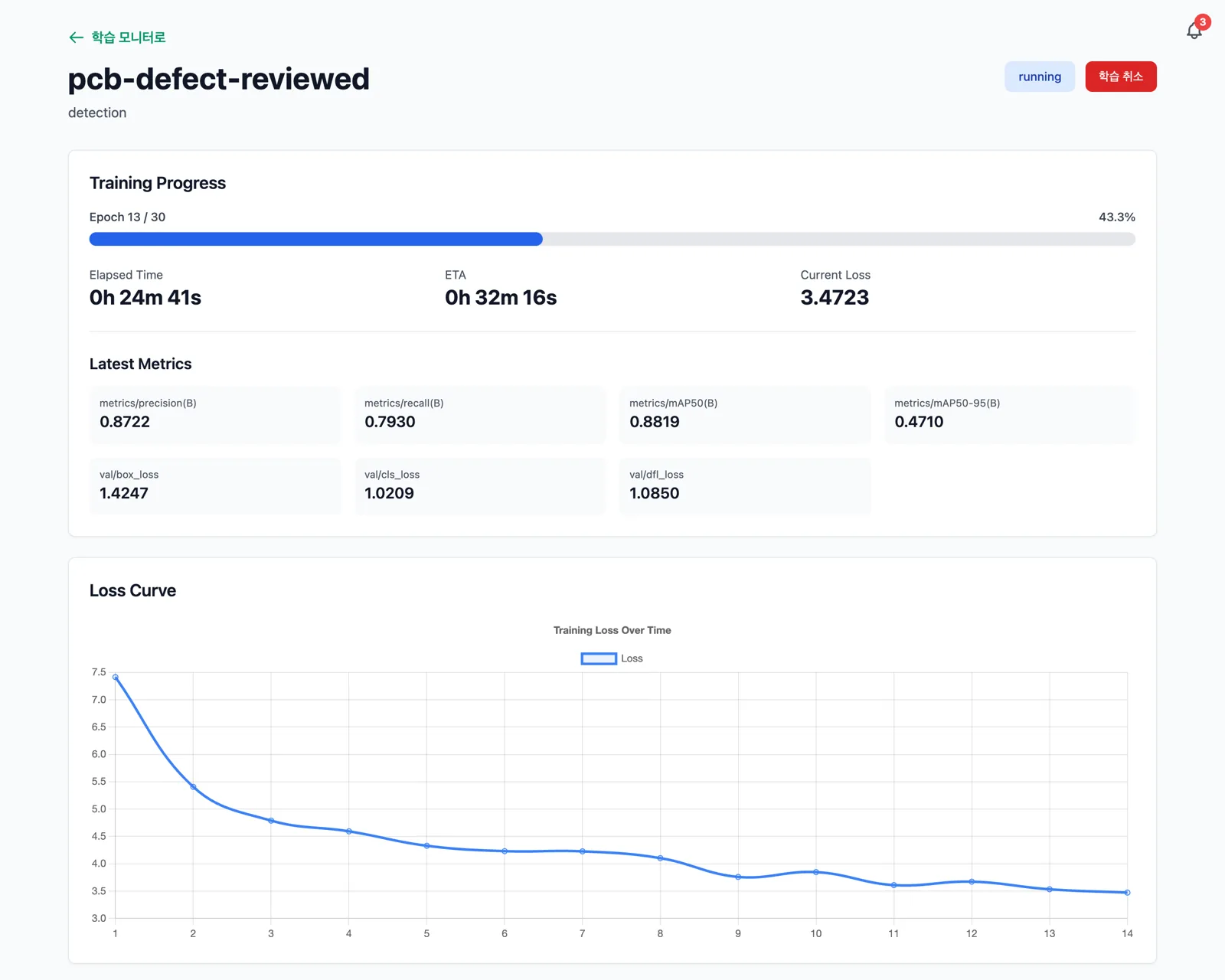
Task: Click the Loss Curve section heading
Action: pyautogui.click(x=132, y=590)
